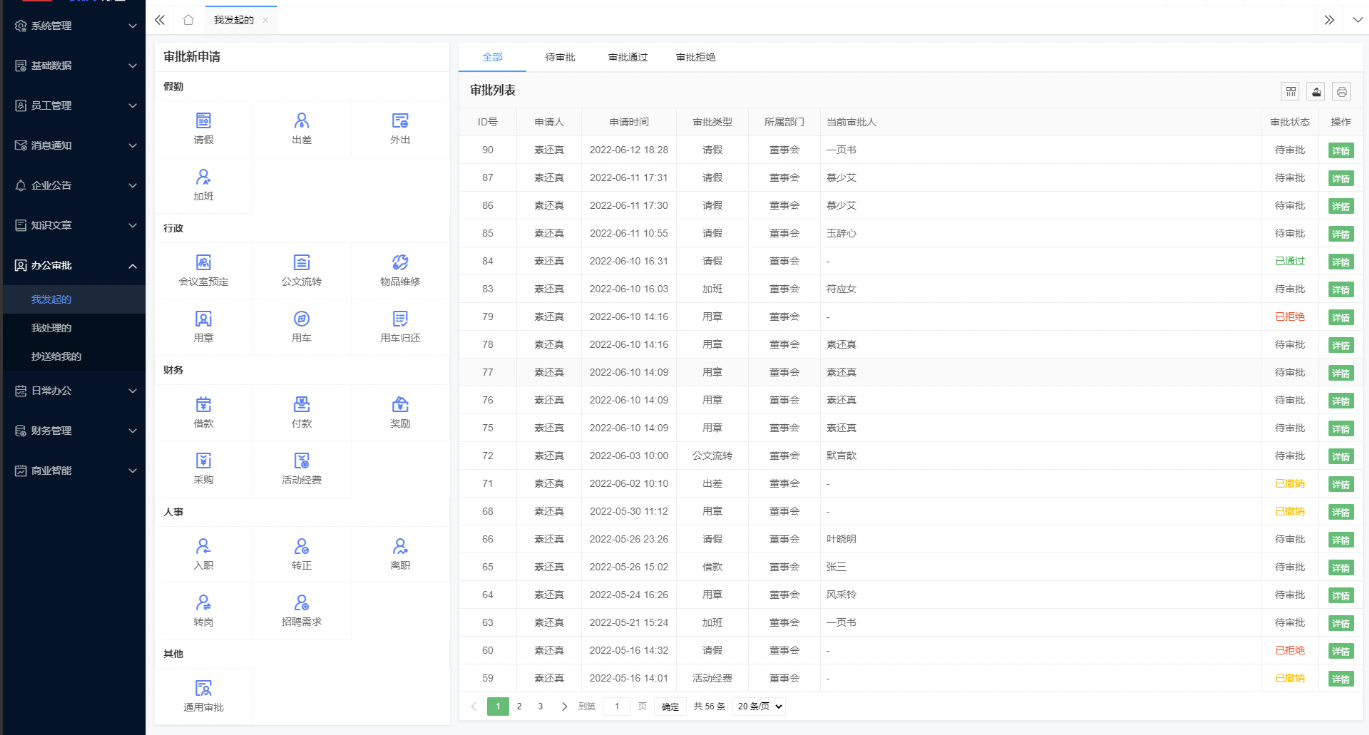Viewport: 1369px width, 735px height.
Task: Select 抄送给我的 sidebar item
Action: point(72,356)
